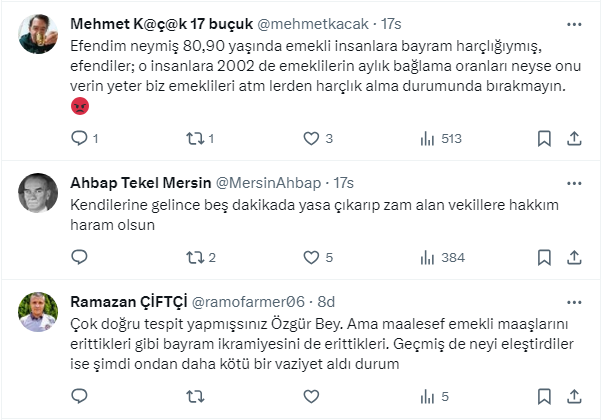View analytics of tweet with 513 views
Image resolution: width=607 pixels, height=420 pixels.
click(x=427, y=139)
